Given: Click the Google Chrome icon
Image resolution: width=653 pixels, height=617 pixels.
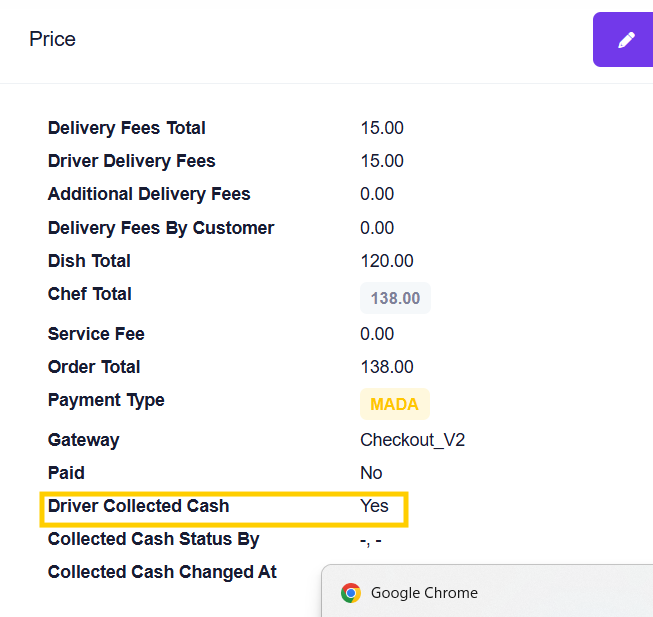Looking at the screenshot, I should (351, 592).
